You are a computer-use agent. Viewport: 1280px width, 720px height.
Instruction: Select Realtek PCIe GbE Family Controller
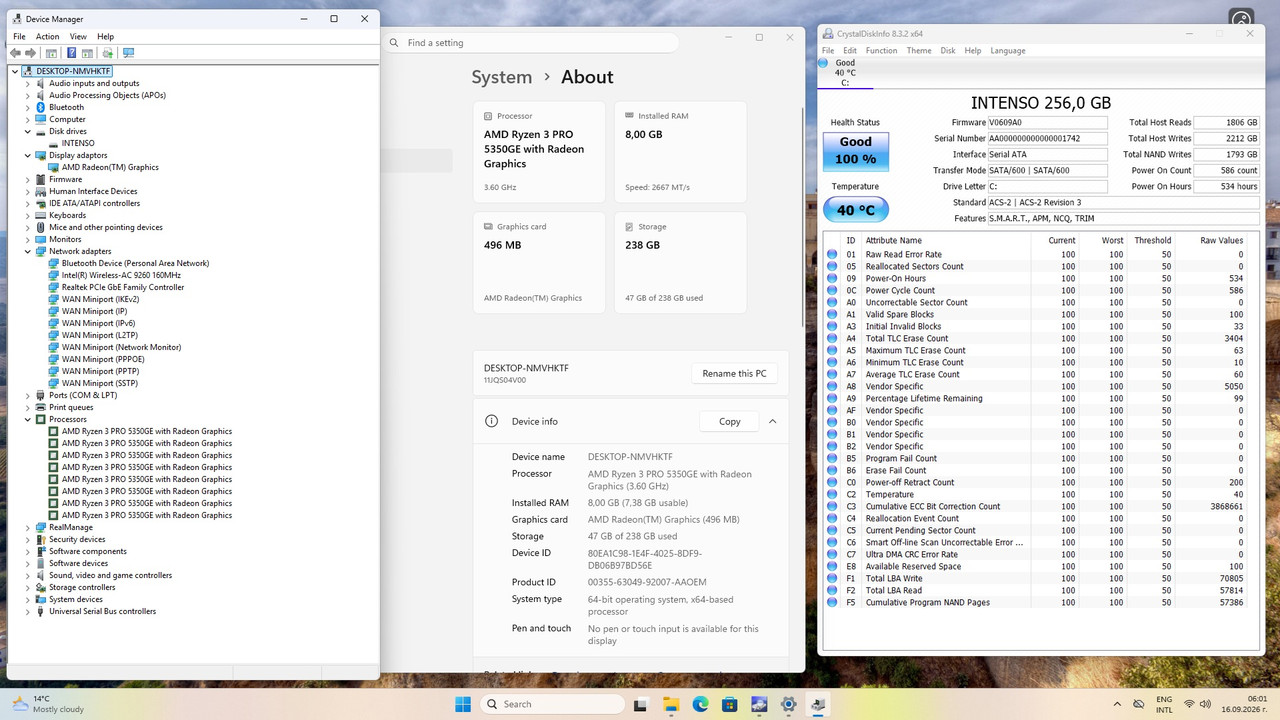point(123,287)
